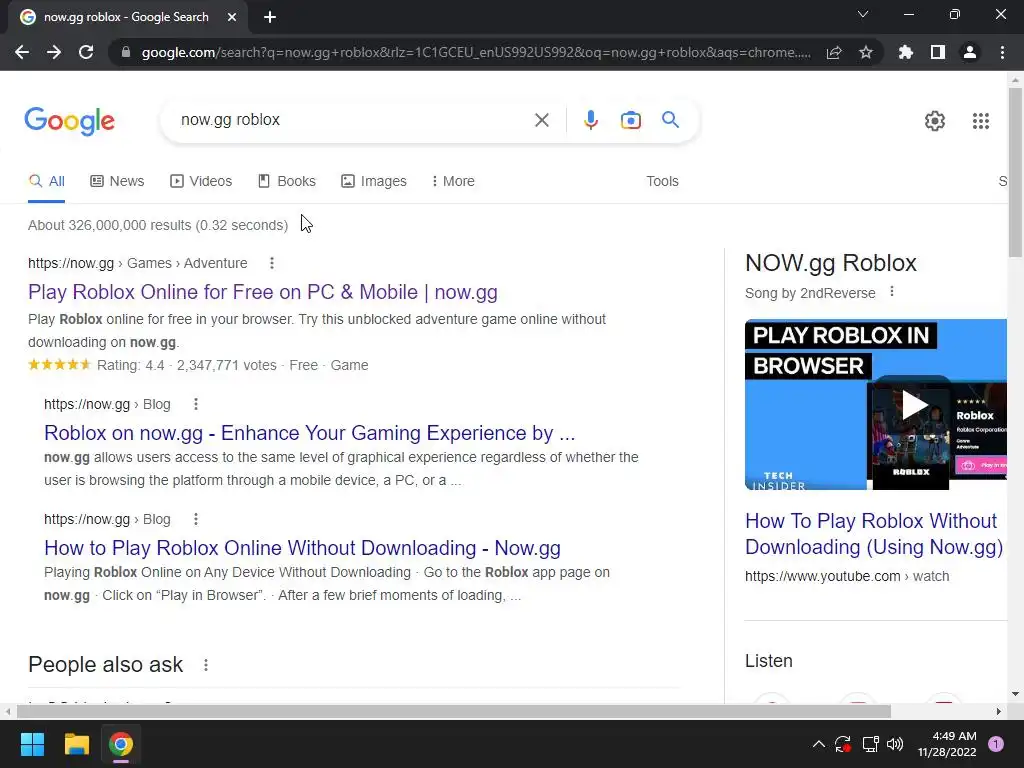Toggle the Chrome side panel
Screen dimensions: 1024x768
tap(938, 52)
